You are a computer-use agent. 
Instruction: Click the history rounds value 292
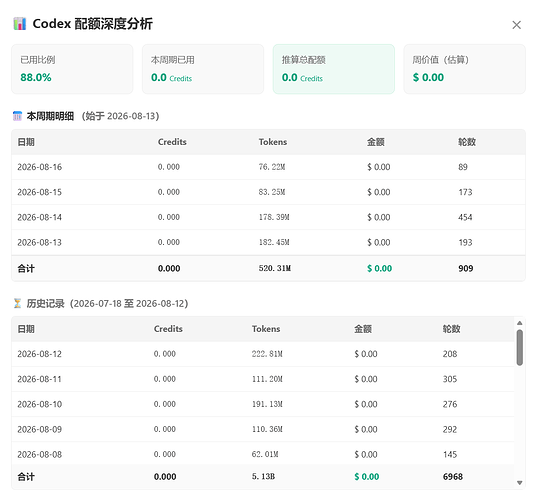pos(450,429)
